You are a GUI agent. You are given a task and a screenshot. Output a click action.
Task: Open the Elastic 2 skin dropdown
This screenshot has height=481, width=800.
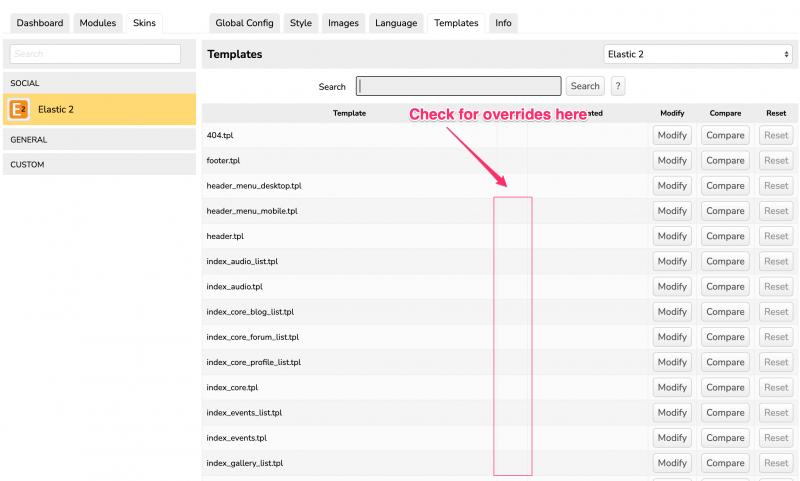point(698,55)
